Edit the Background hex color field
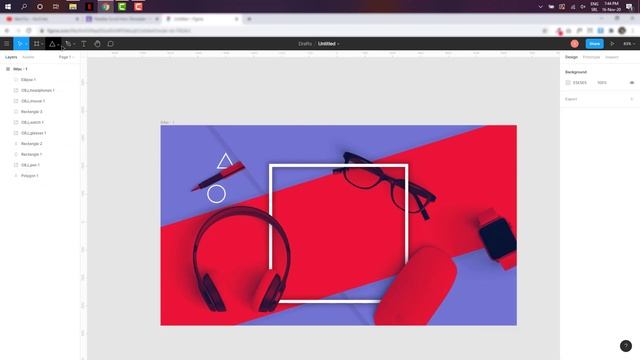Screen dimensions: 640x360 pyautogui.click(x=580, y=82)
